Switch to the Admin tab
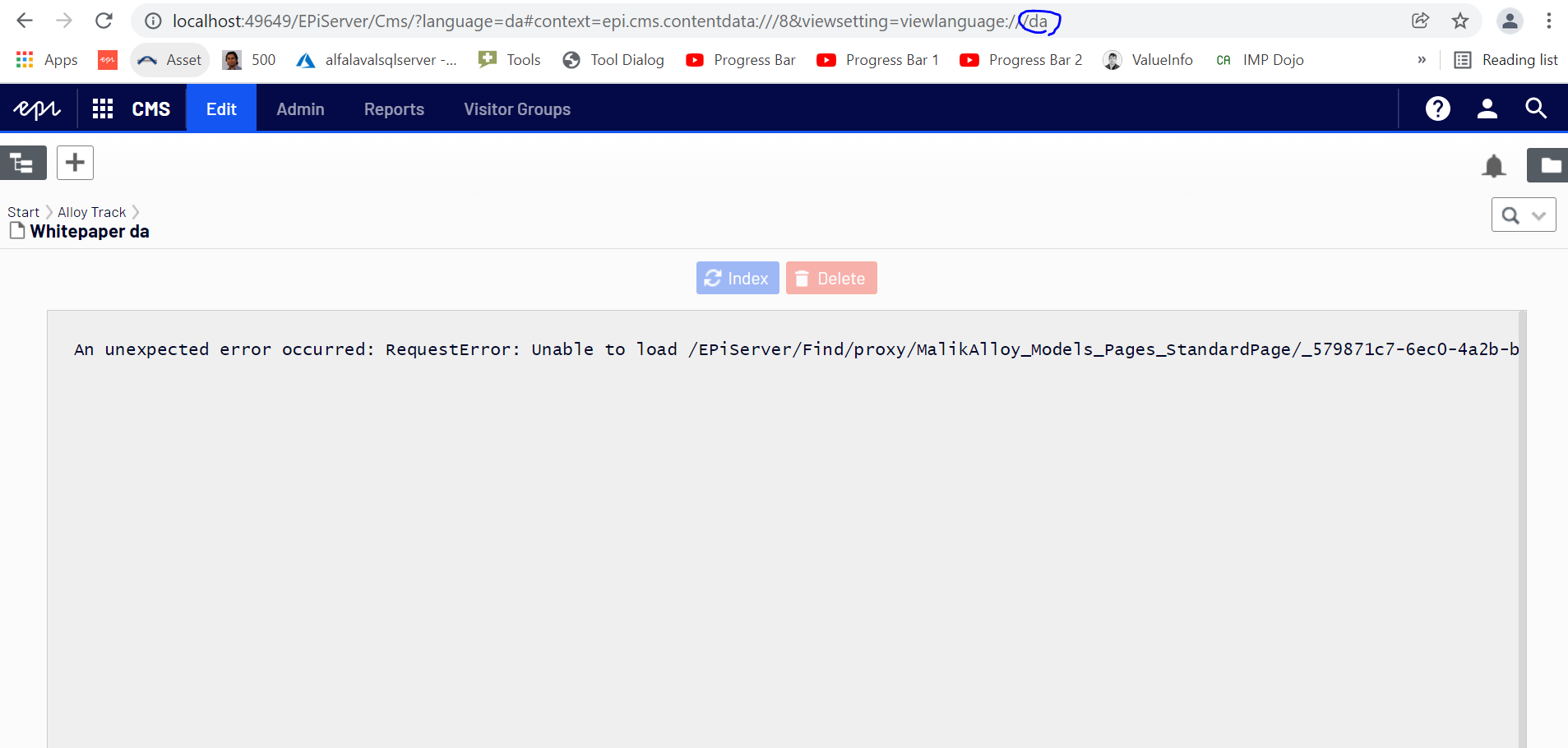 pos(300,109)
